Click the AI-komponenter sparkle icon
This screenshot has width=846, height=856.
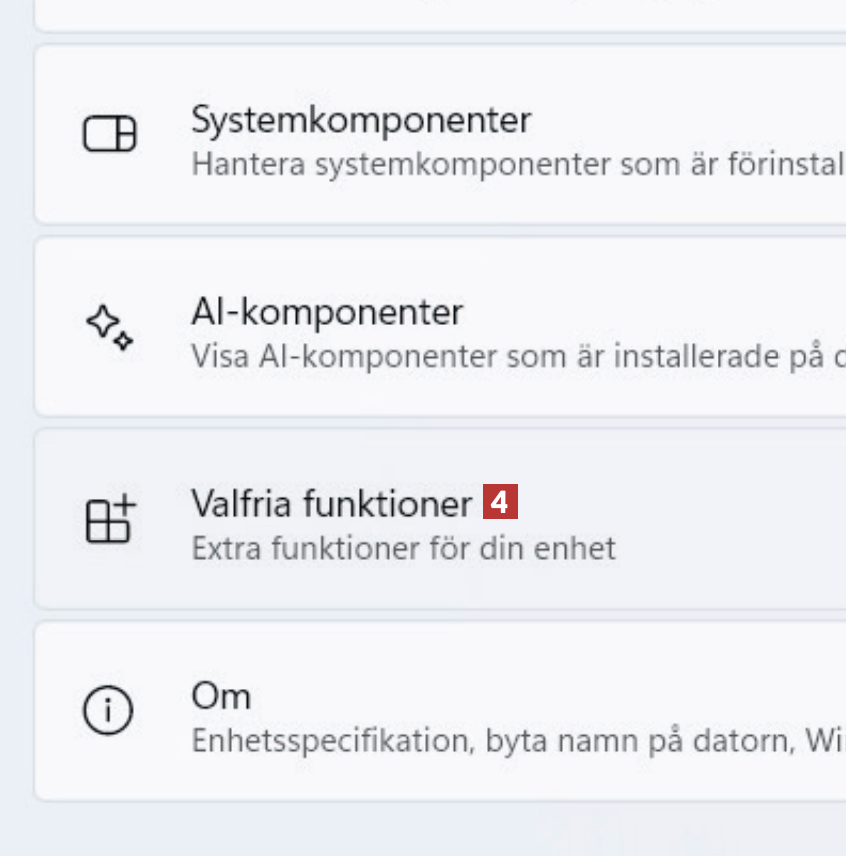pos(109,327)
